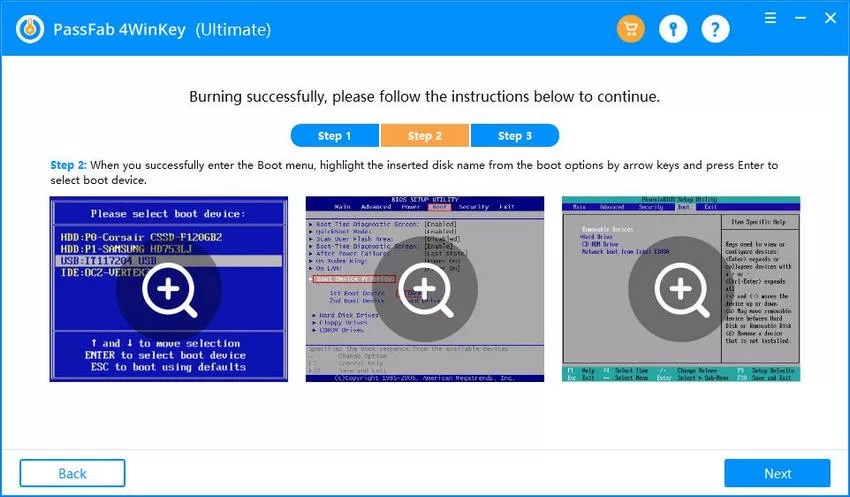Enlarge the PhoenixBIOS screenshot with magnifier

[681, 290]
